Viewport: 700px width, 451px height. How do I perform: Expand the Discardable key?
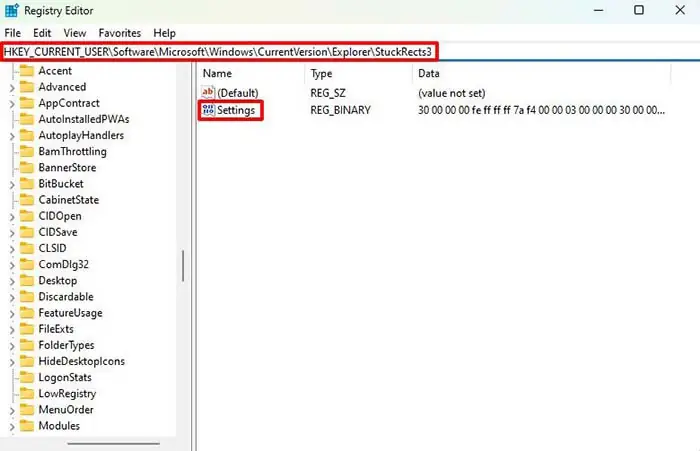[x=12, y=298]
